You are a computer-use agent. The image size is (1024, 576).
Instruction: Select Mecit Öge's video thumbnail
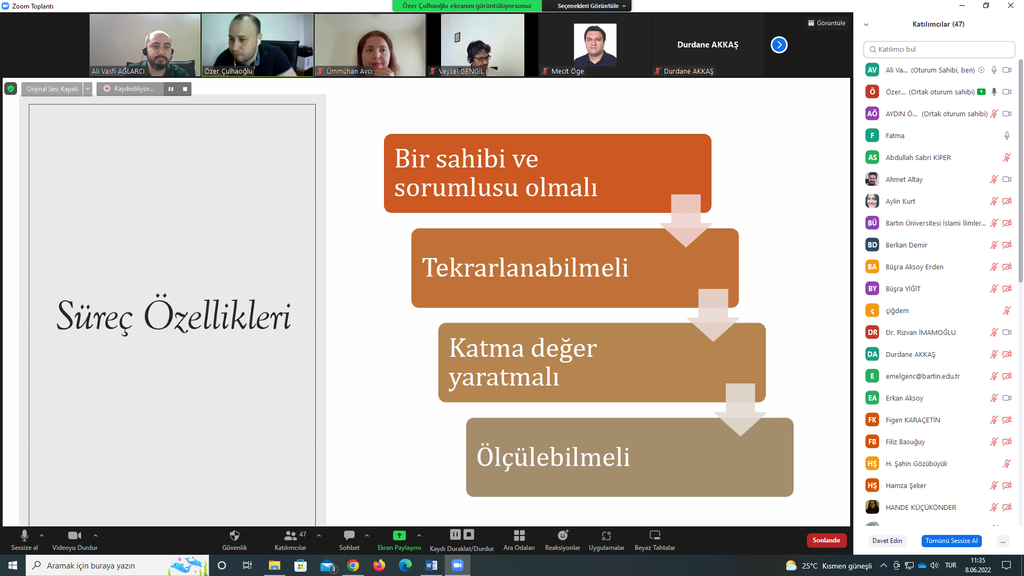point(595,45)
